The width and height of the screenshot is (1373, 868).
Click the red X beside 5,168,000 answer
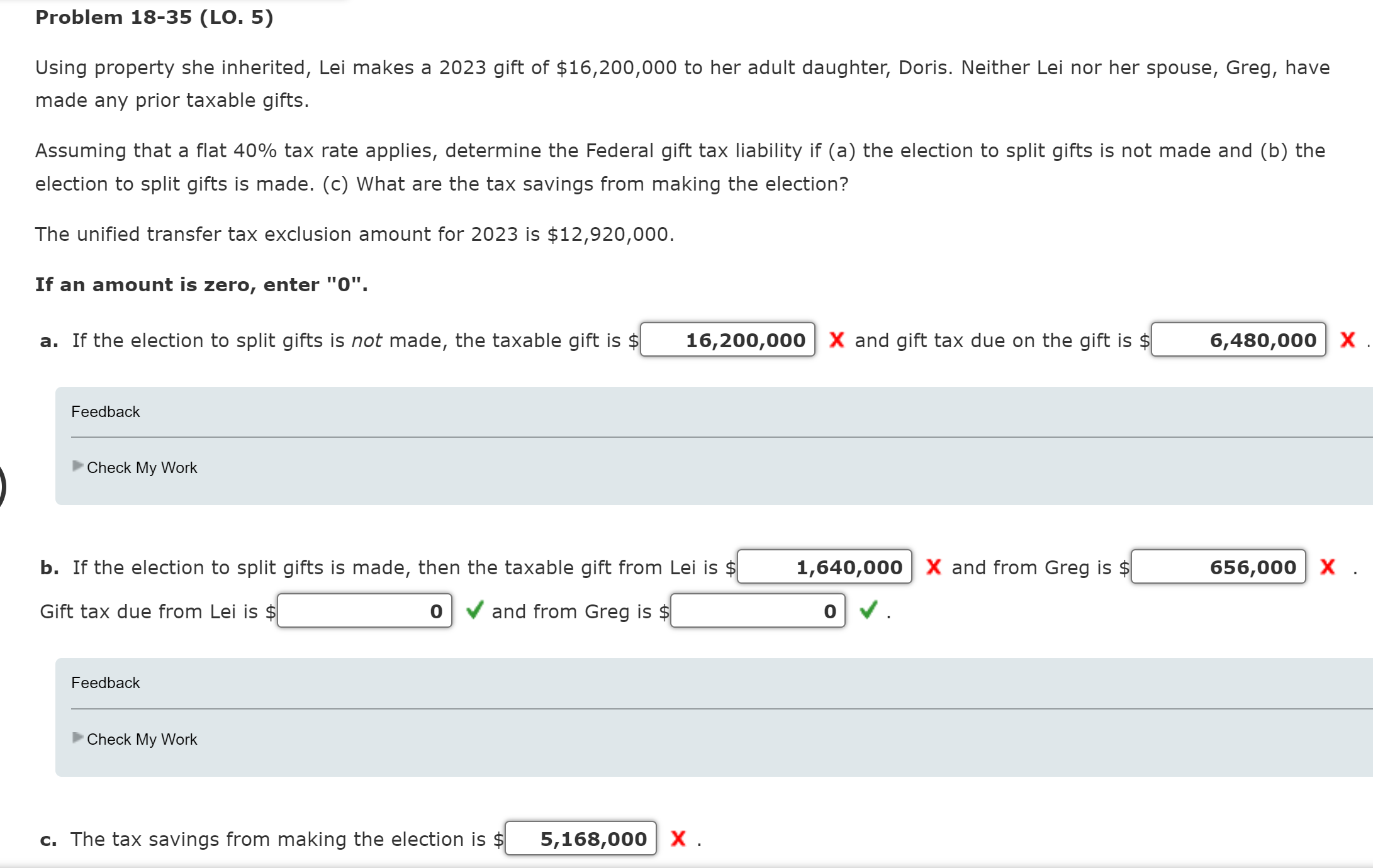coord(678,838)
